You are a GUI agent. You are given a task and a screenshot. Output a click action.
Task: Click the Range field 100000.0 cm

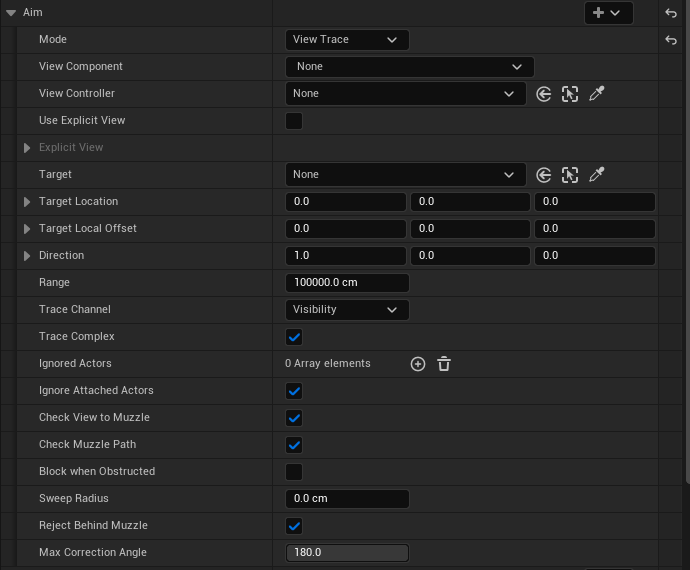click(x=347, y=283)
